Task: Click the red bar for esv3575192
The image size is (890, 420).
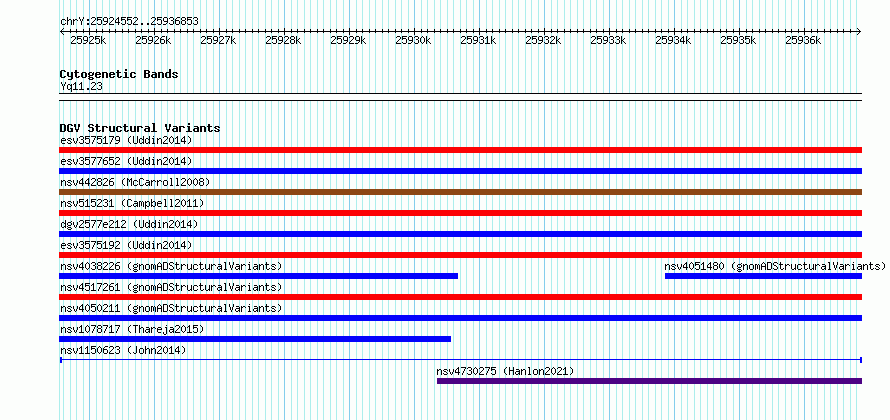Action: tap(460, 255)
